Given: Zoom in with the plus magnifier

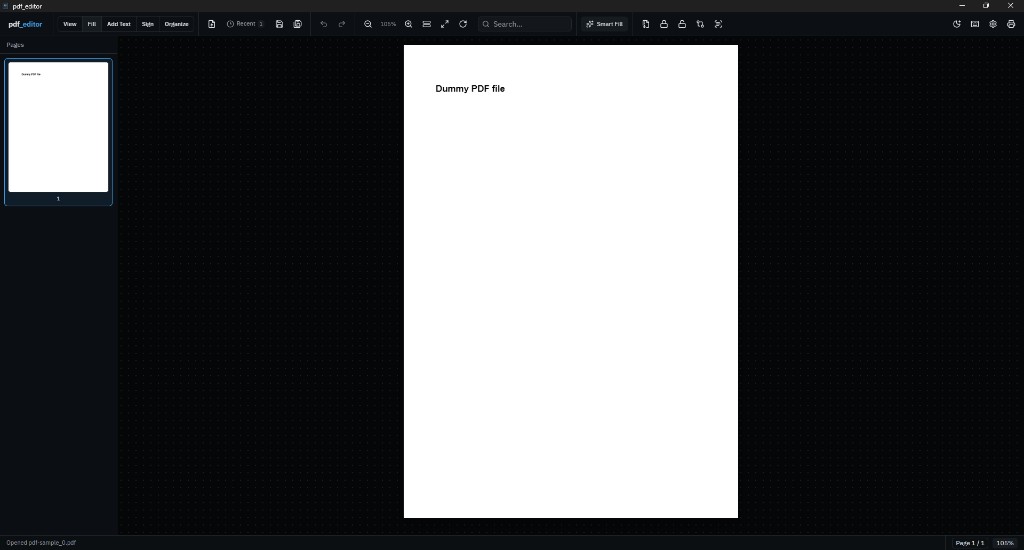Looking at the screenshot, I should [x=409, y=24].
